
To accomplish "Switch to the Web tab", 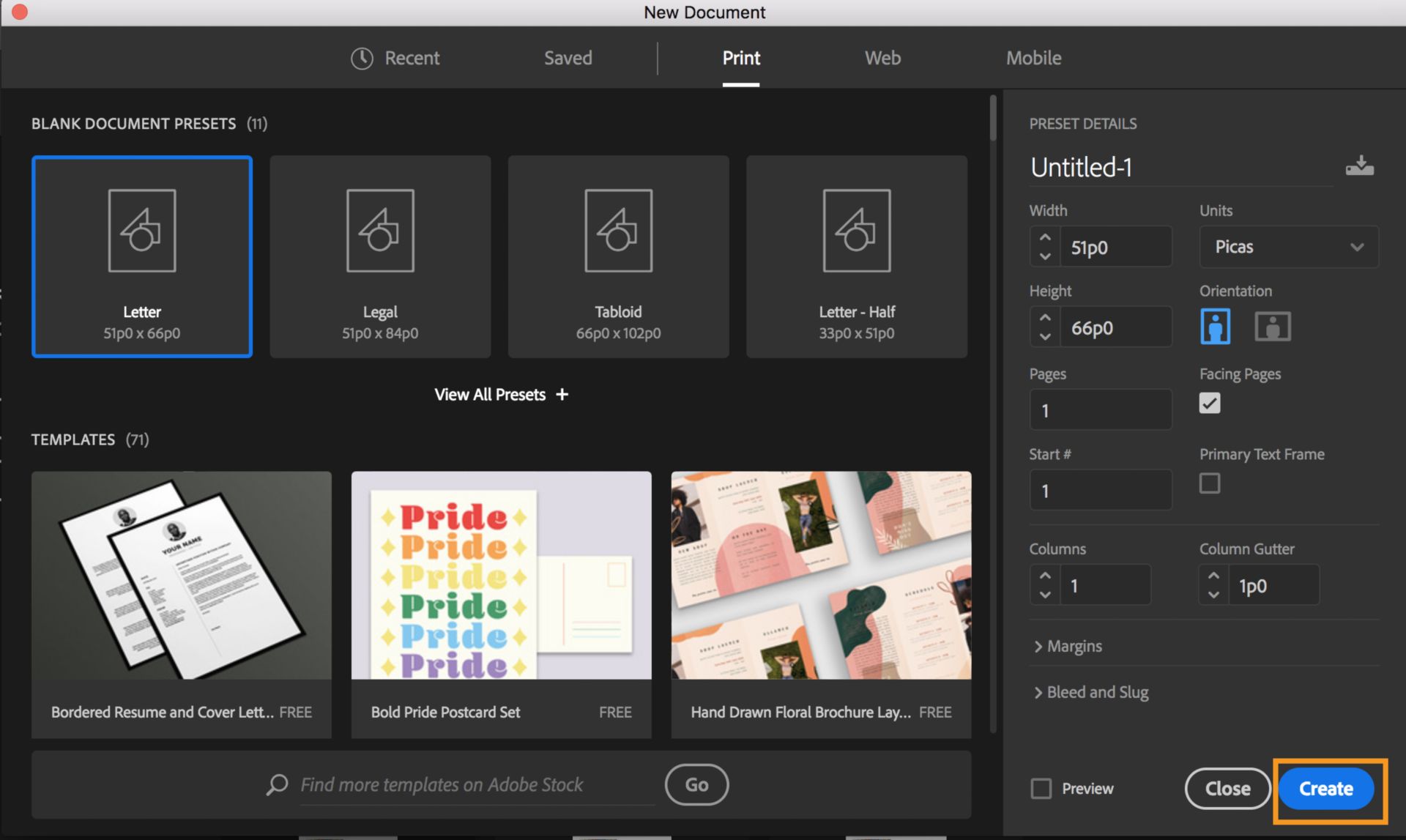I will click(882, 56).
